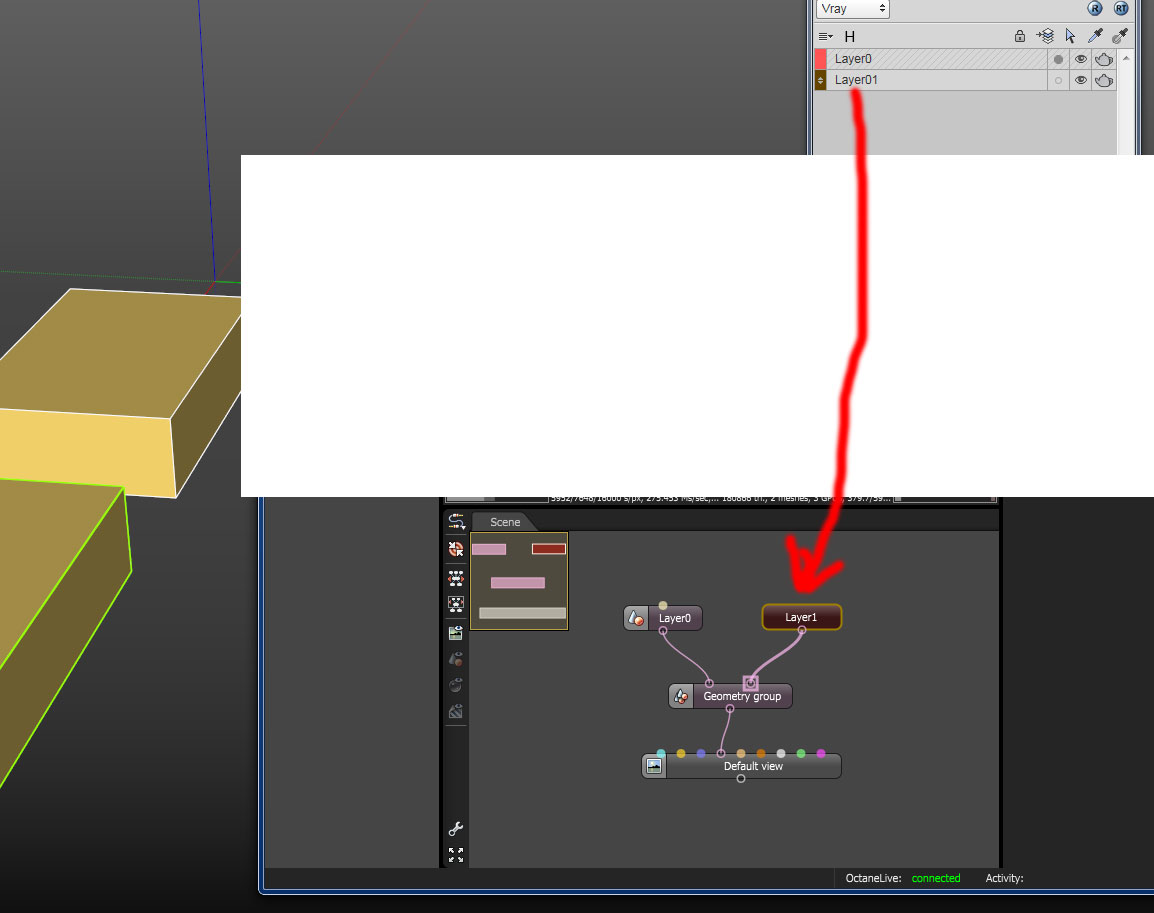
Task: Select the Layer01 row in layer list
Action: click(x=936, y=80)
